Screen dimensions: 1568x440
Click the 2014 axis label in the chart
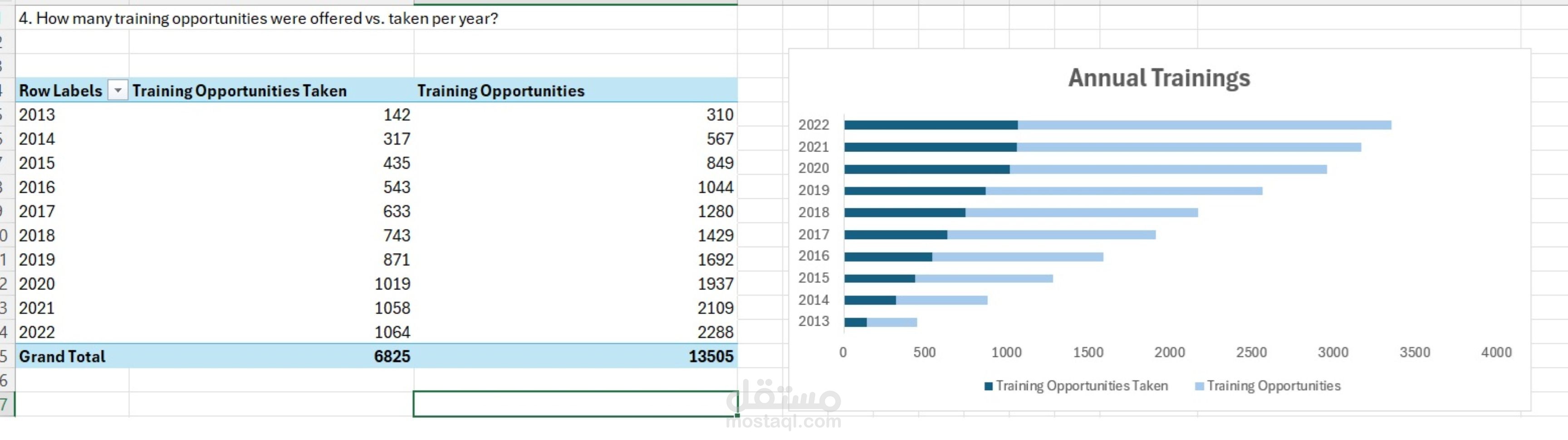coord(814,300)
